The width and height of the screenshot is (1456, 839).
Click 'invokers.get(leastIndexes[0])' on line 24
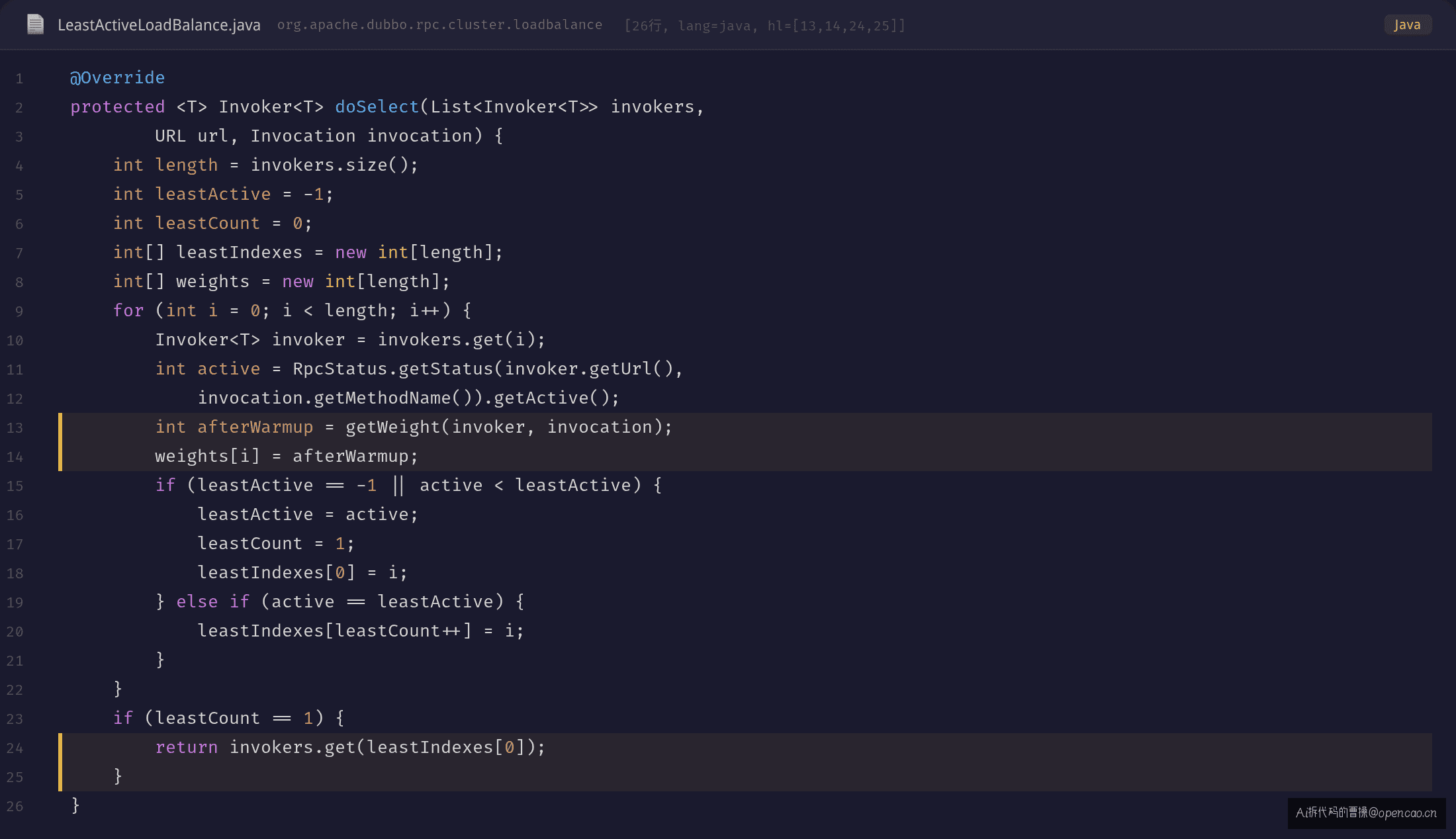click(x=381, y=747)
